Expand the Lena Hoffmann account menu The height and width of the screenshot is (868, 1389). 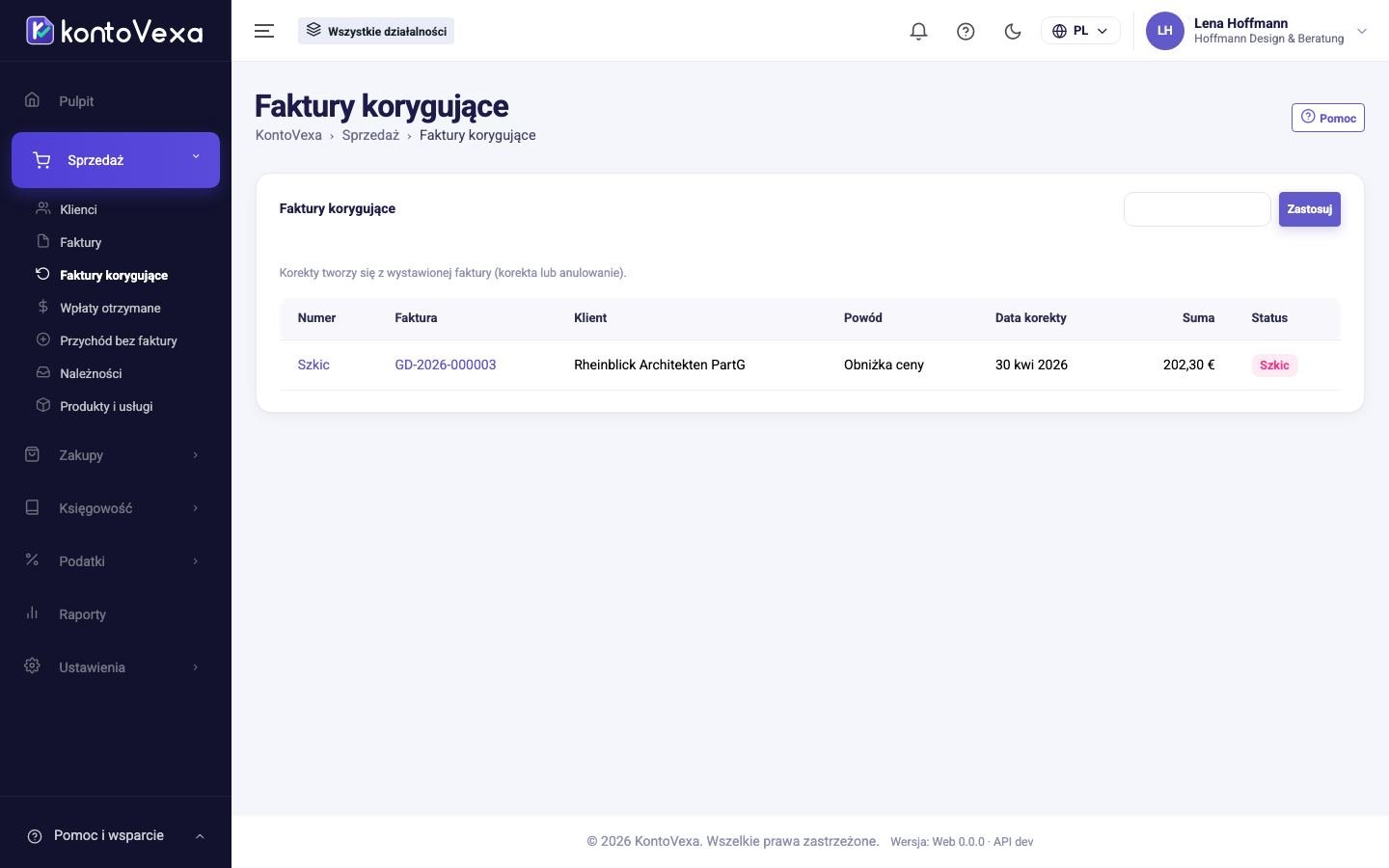pos(1258,31)
